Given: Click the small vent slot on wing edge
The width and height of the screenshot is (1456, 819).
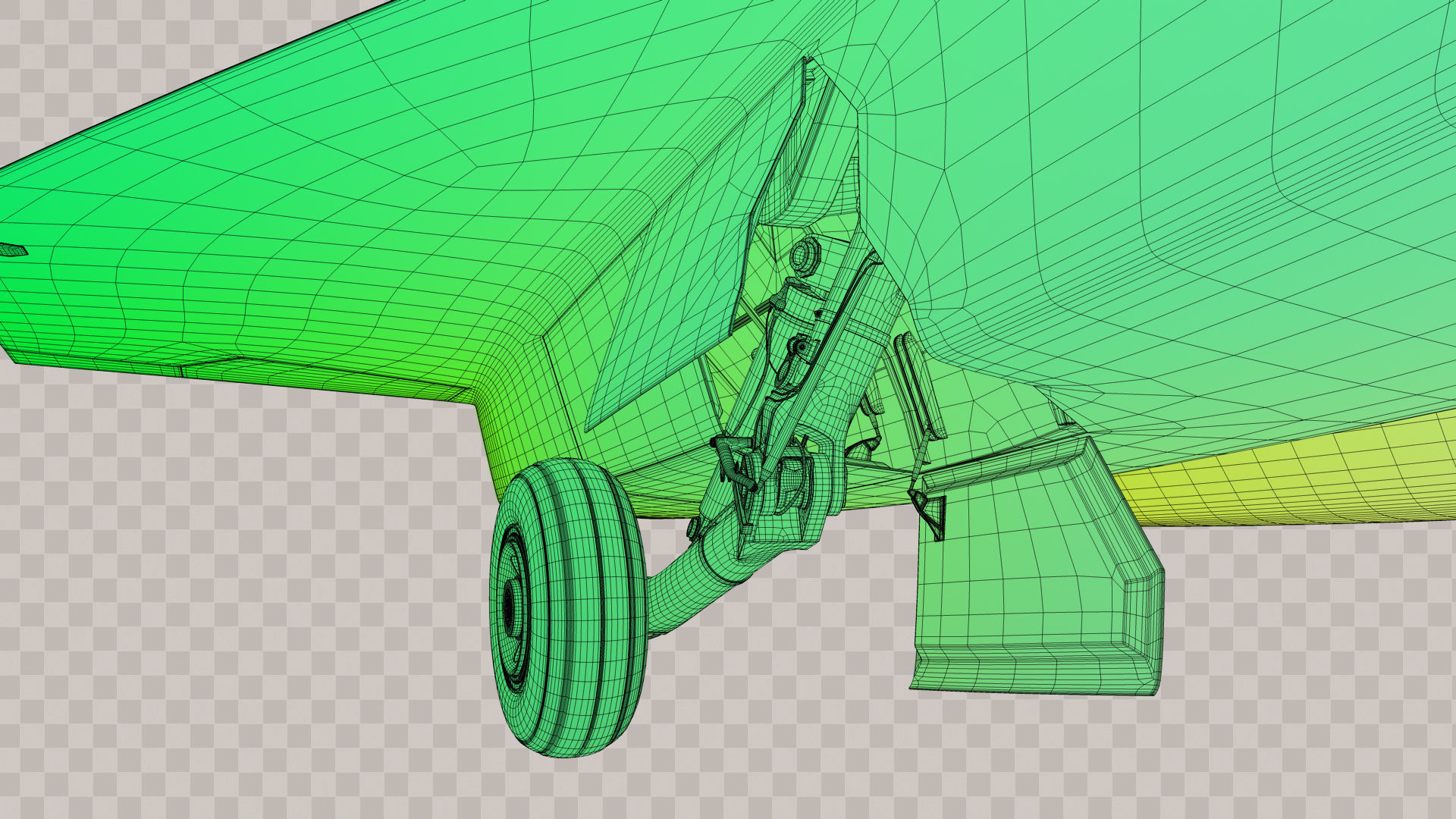Looking at the screenshot, I should pos(13,249).
